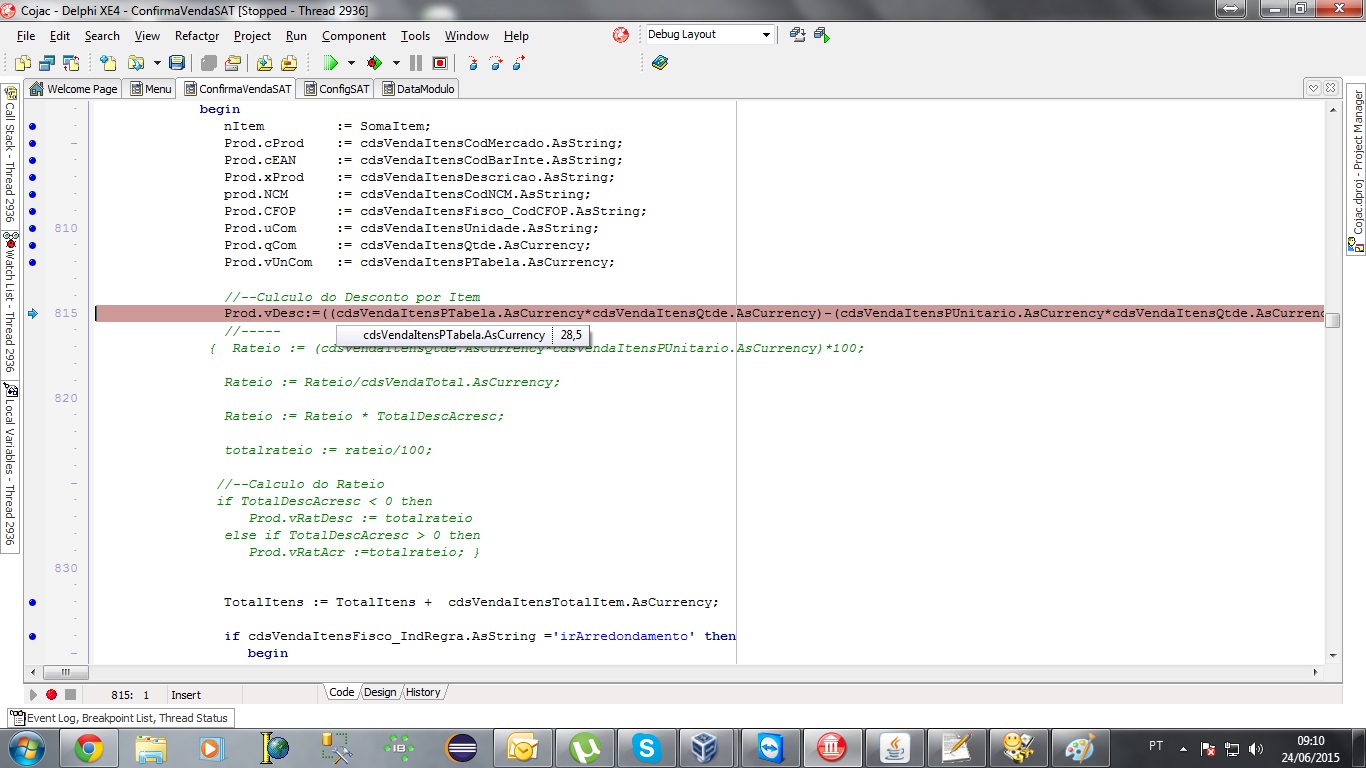The image size is (1366, 768).
Task: Click the Run Until Return debugger icon
Action: click(x=520, y=62)
